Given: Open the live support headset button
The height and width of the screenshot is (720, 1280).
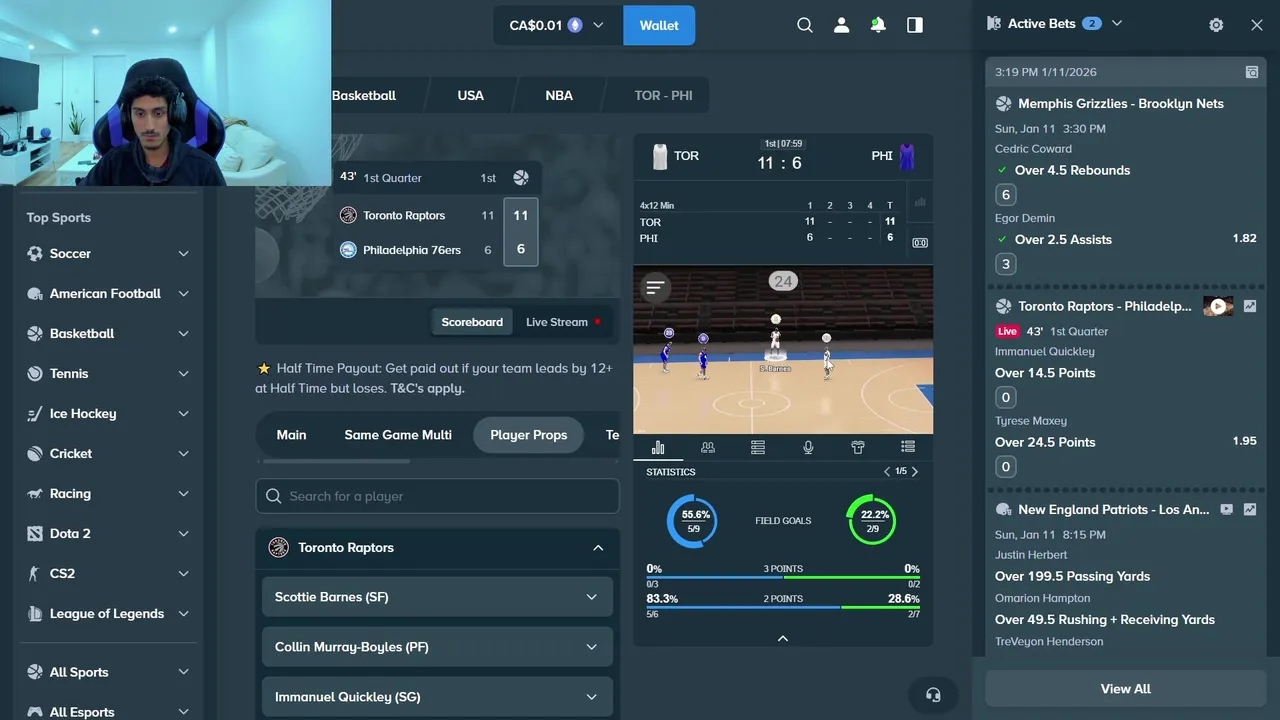Looking at the screenshot, I should click(x=933, y=695).
